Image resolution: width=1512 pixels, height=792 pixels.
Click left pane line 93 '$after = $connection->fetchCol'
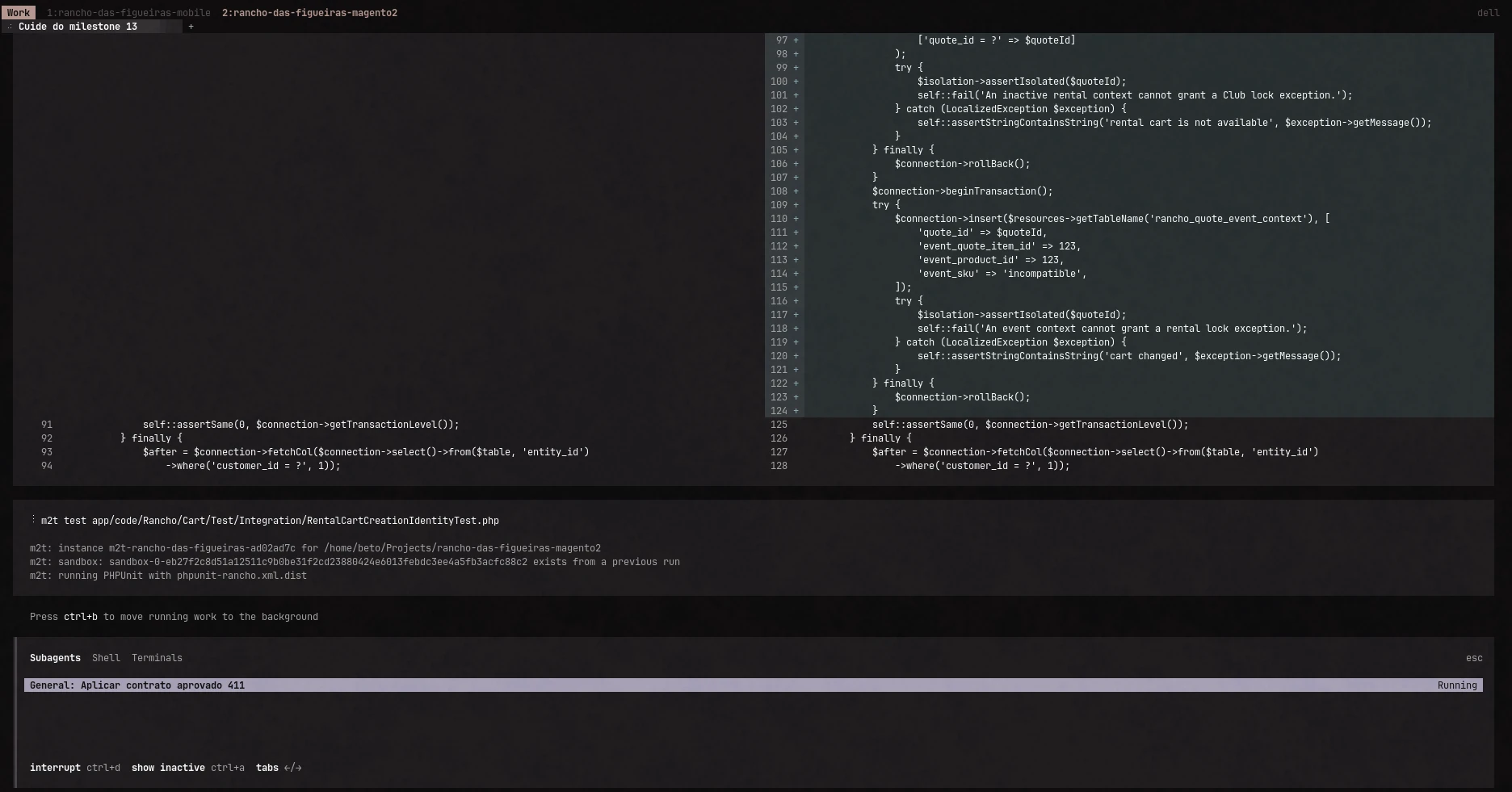(366, 452)
